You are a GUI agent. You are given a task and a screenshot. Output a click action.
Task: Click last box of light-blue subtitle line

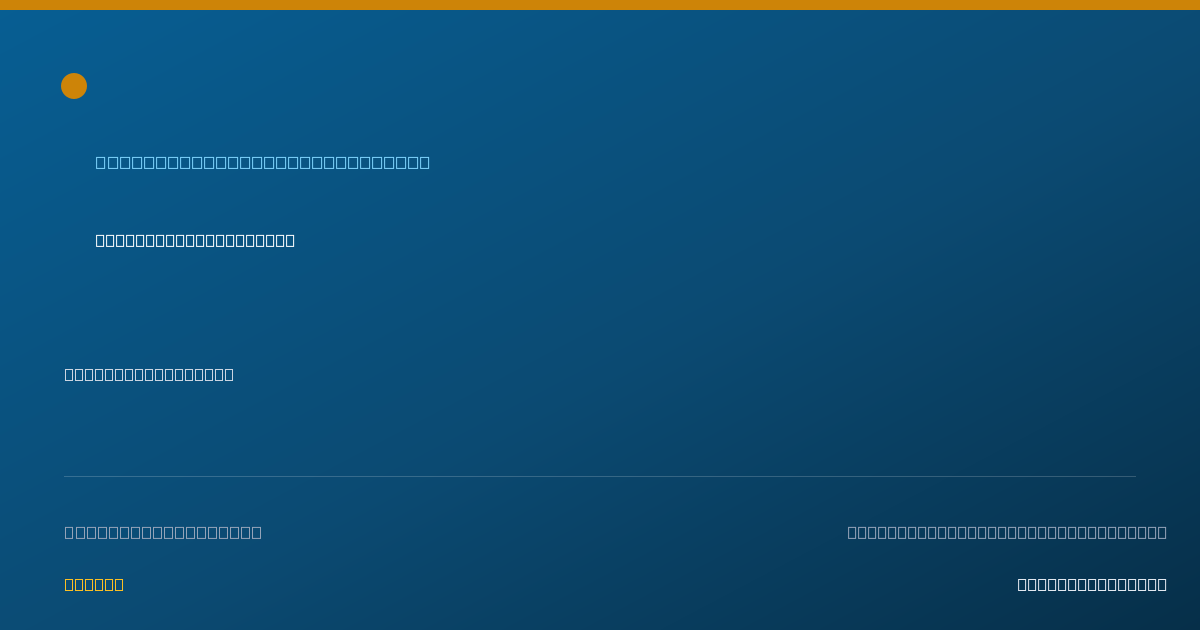[x=424, y=162]
